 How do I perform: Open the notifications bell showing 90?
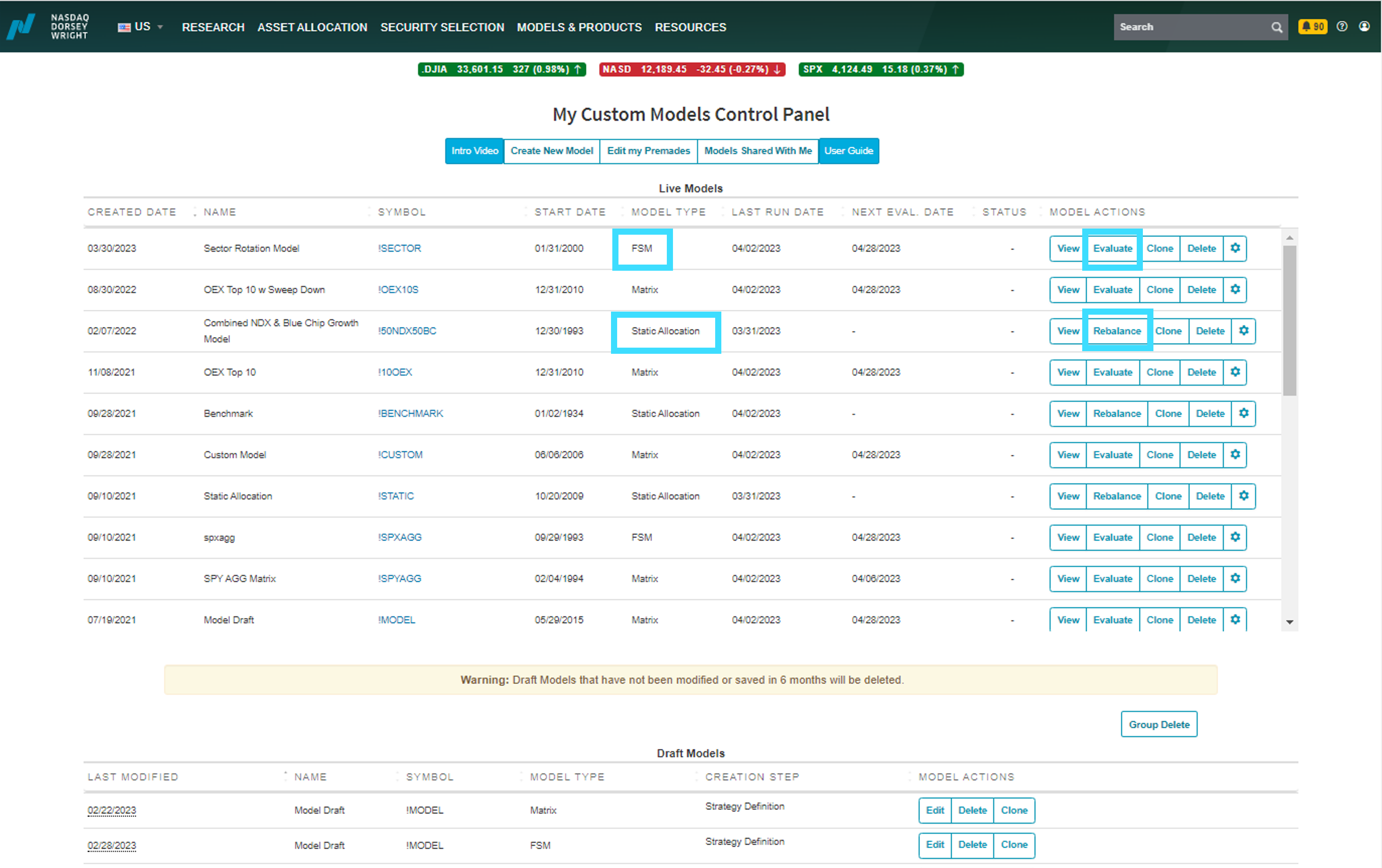pyautogui.click(x=1312, y=26)
